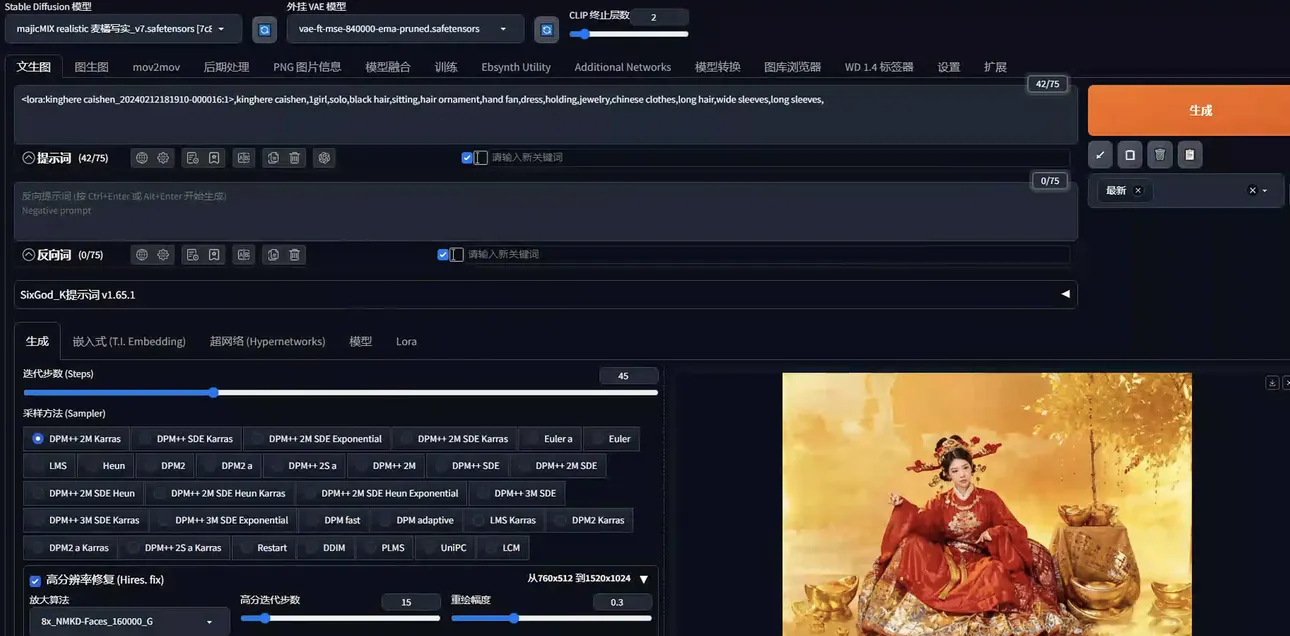The width and height of the screenshot is (1290, 636).
Task: Click the arrow icon to read last generation parameters
Action: click(x=1100, y=155)
